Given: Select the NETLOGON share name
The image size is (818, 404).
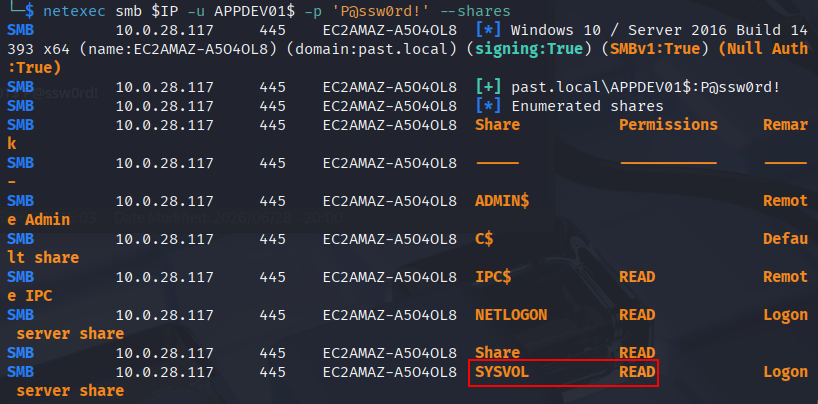Looking at the screenshot, I should click(x=511, y=315).
